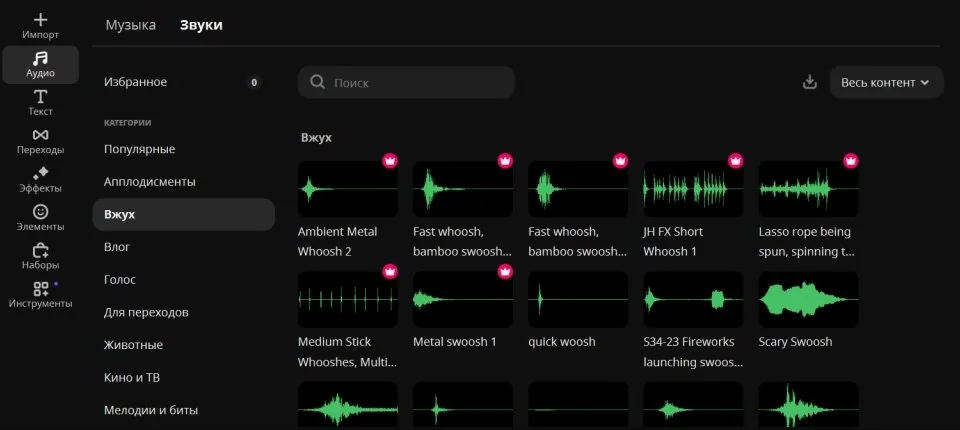
Task: Open the Инструменты panel
Action: tap(40, 294)
